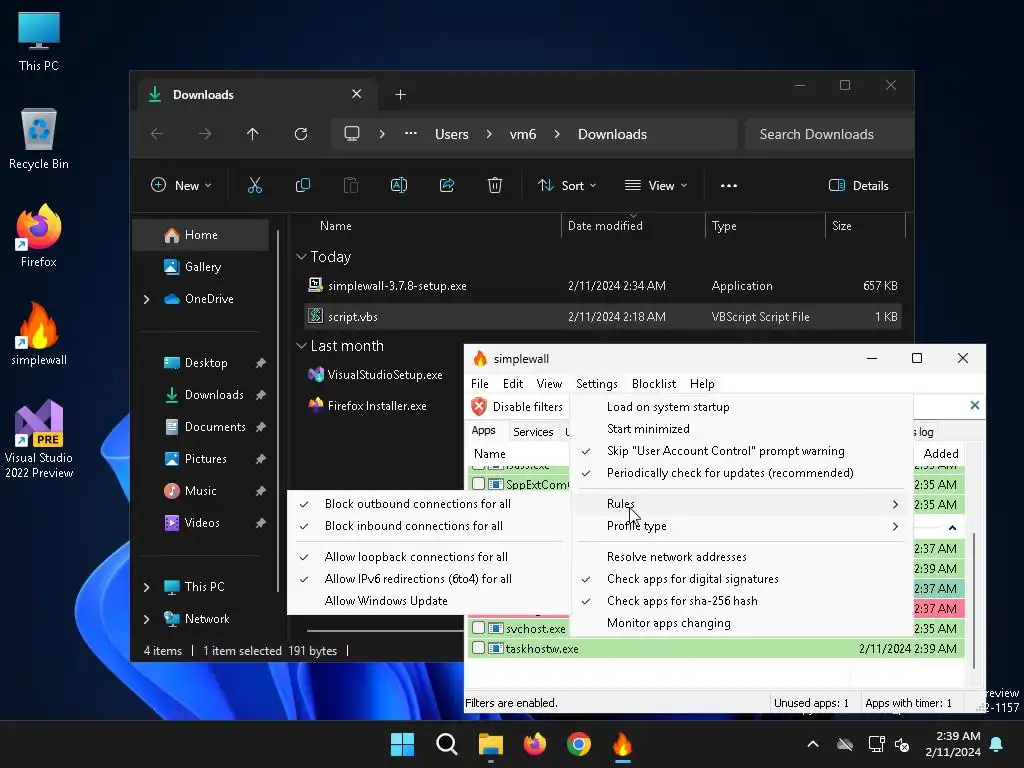
Task: Click the Delete trash icon in Explorer toolbar
Action: click(495, 185)
